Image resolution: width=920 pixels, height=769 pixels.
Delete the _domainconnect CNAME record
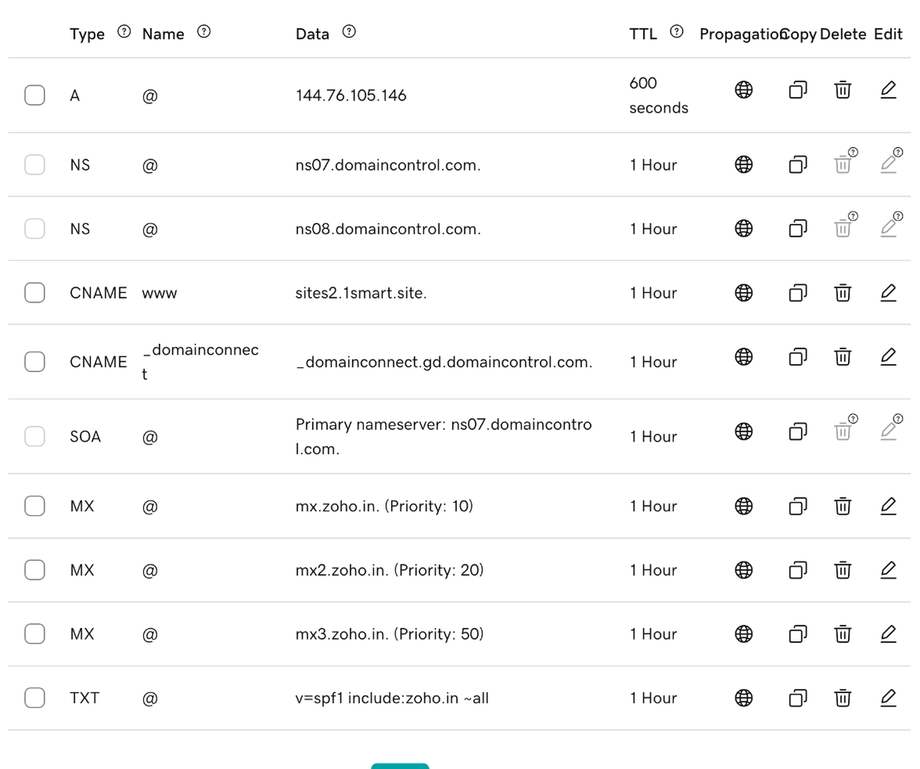point(843,357)
